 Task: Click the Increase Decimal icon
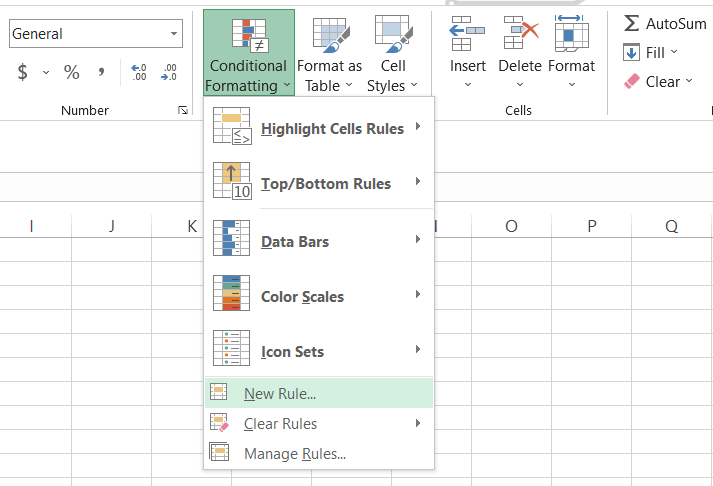point(139,72)
